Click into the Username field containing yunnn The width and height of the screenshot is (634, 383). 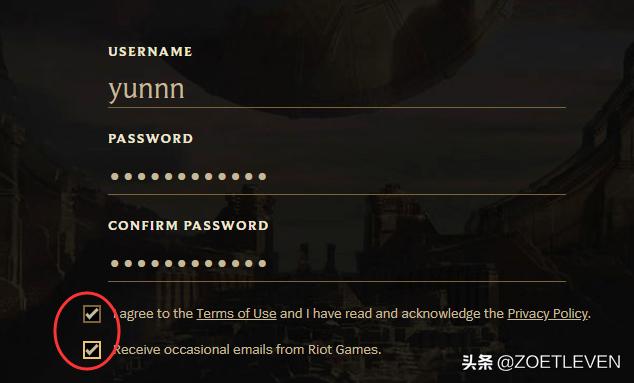[x=337, y=90]
